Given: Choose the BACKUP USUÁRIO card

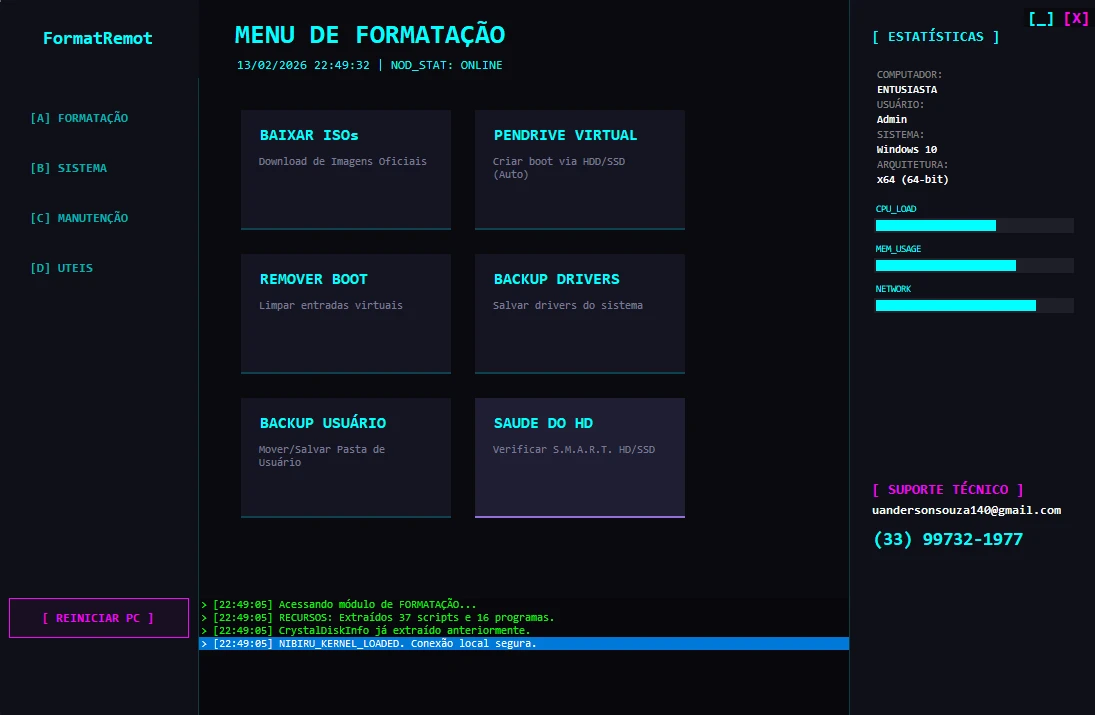Looking at the screenshot, I should (x=345, y=457).
